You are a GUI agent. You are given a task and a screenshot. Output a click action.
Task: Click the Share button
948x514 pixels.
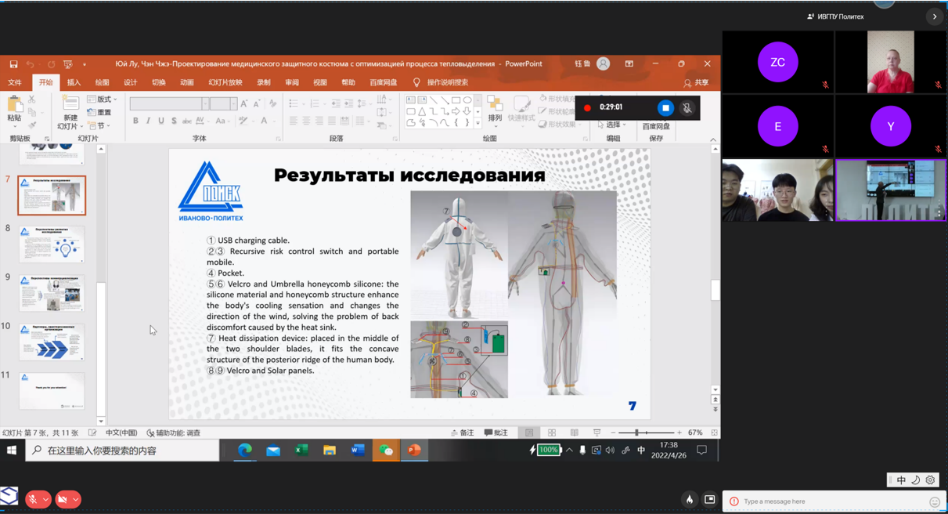tap(696, 83)
